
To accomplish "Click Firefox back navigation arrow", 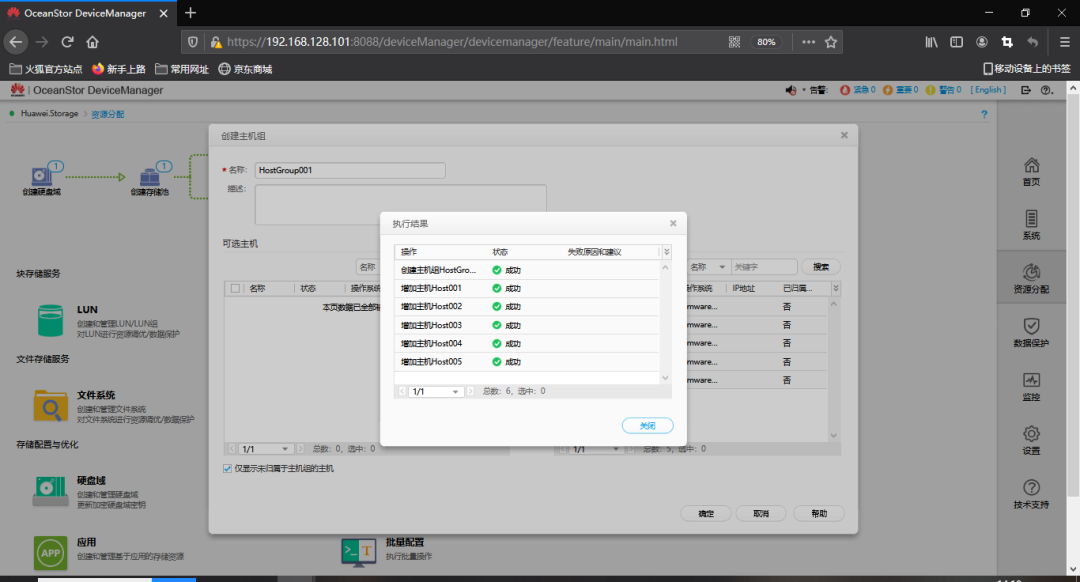I will pos(16,42).
